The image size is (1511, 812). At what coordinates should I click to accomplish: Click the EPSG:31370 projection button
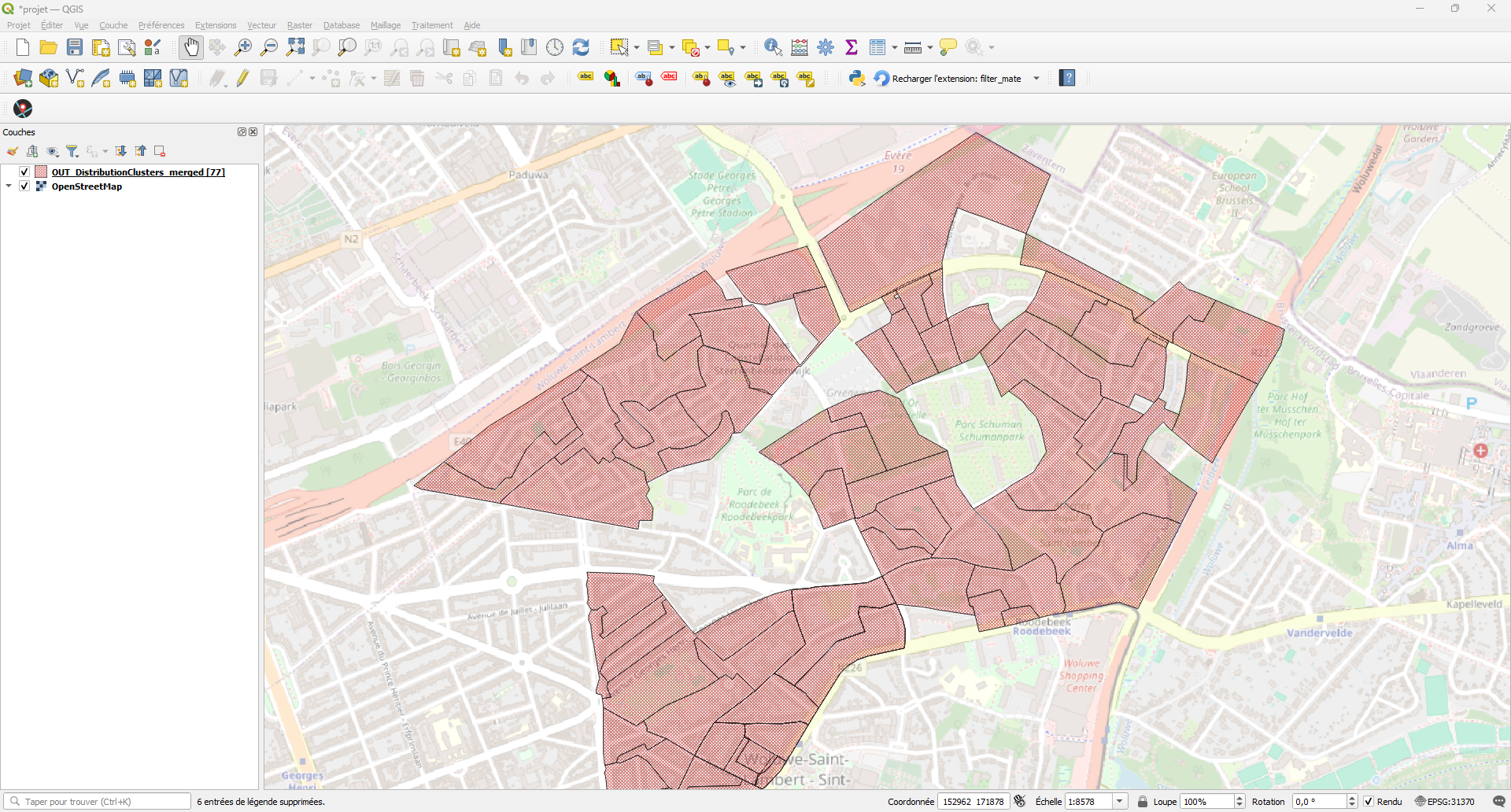[1444, 801]
